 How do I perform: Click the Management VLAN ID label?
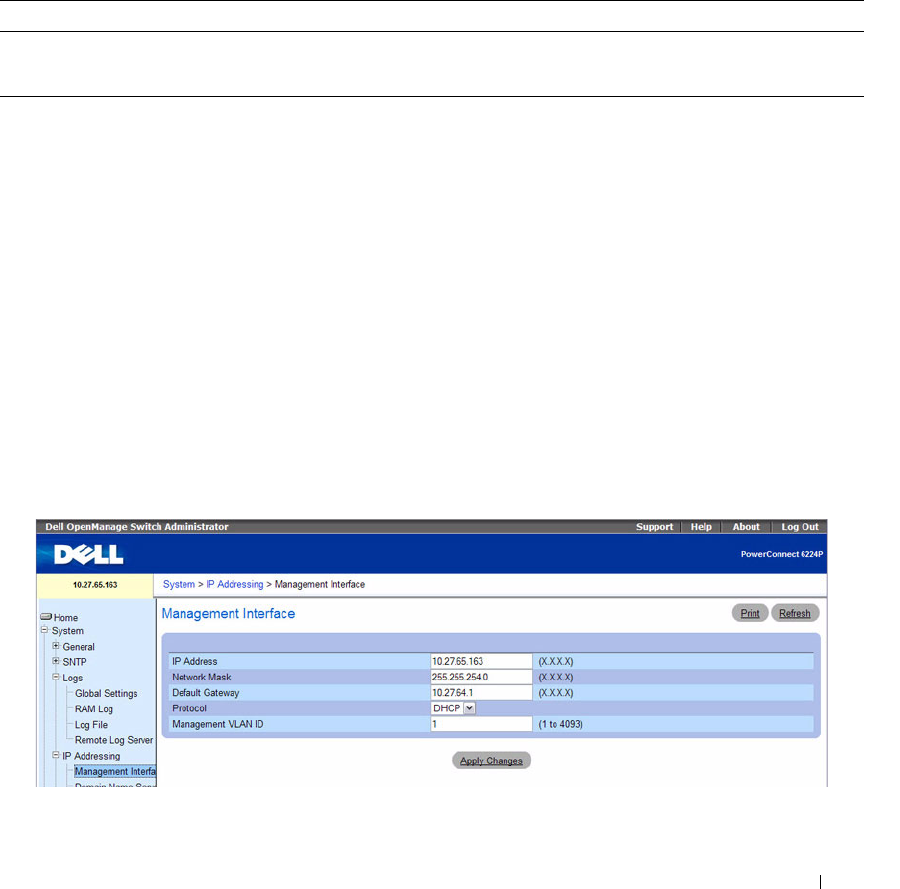(x=218, y=724)
